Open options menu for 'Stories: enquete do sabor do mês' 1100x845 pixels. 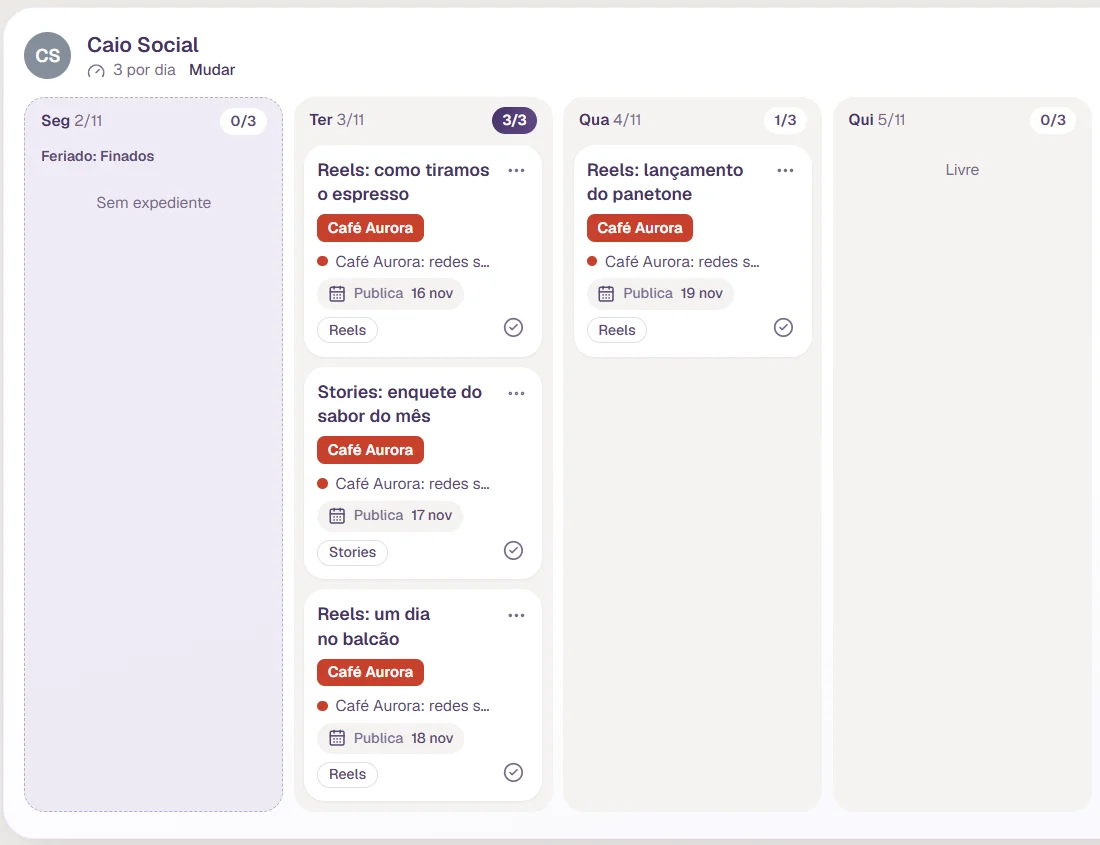click(516, 393)
